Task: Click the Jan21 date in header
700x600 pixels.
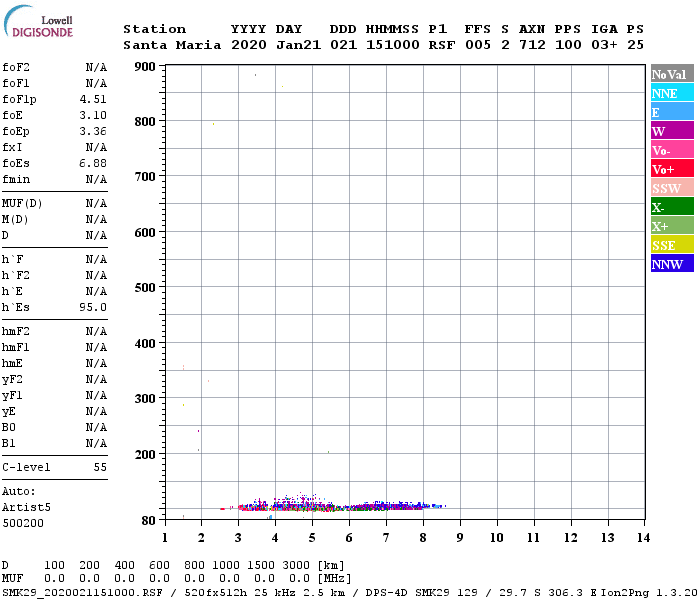Action: coord(298,45)
